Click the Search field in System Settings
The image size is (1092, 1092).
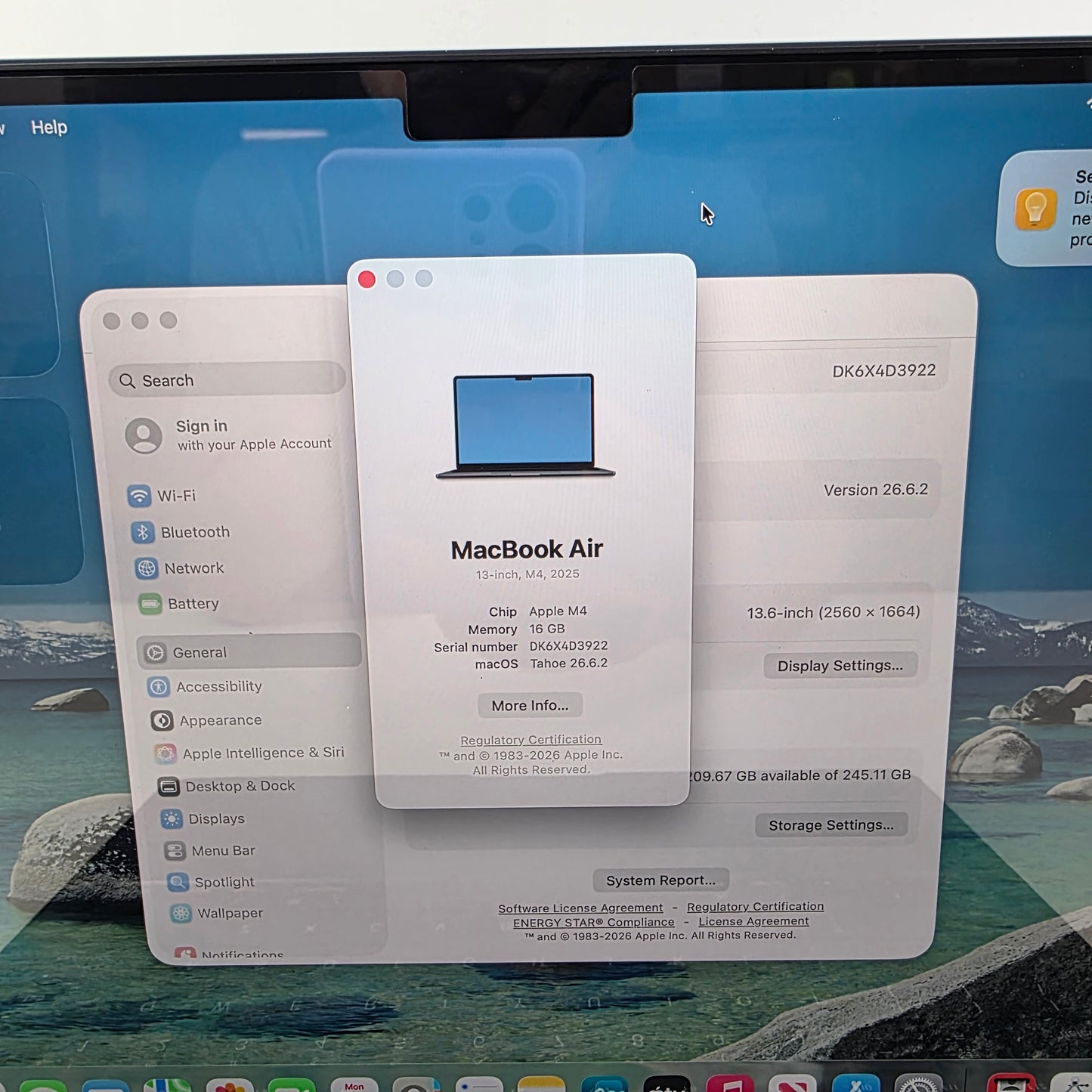click(x=227, y=380)
